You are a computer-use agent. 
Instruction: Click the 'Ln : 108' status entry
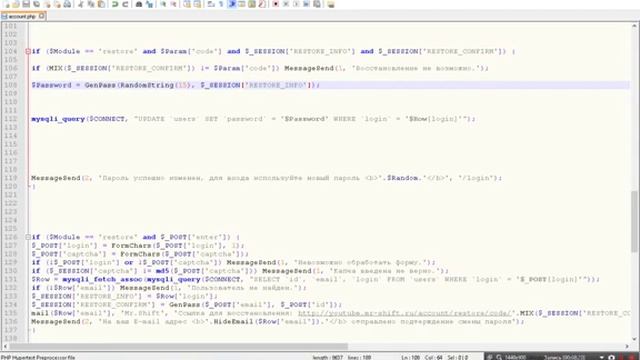[411, 357]
